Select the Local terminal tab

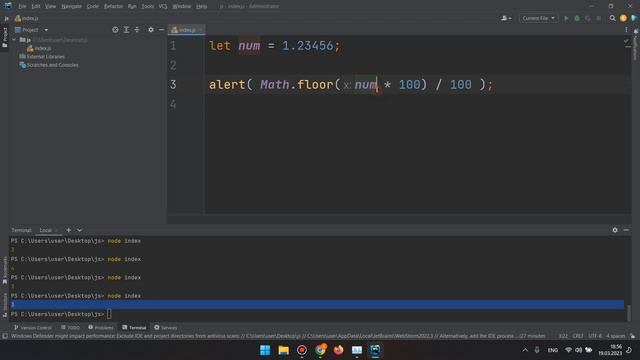(x=45, y=230)
